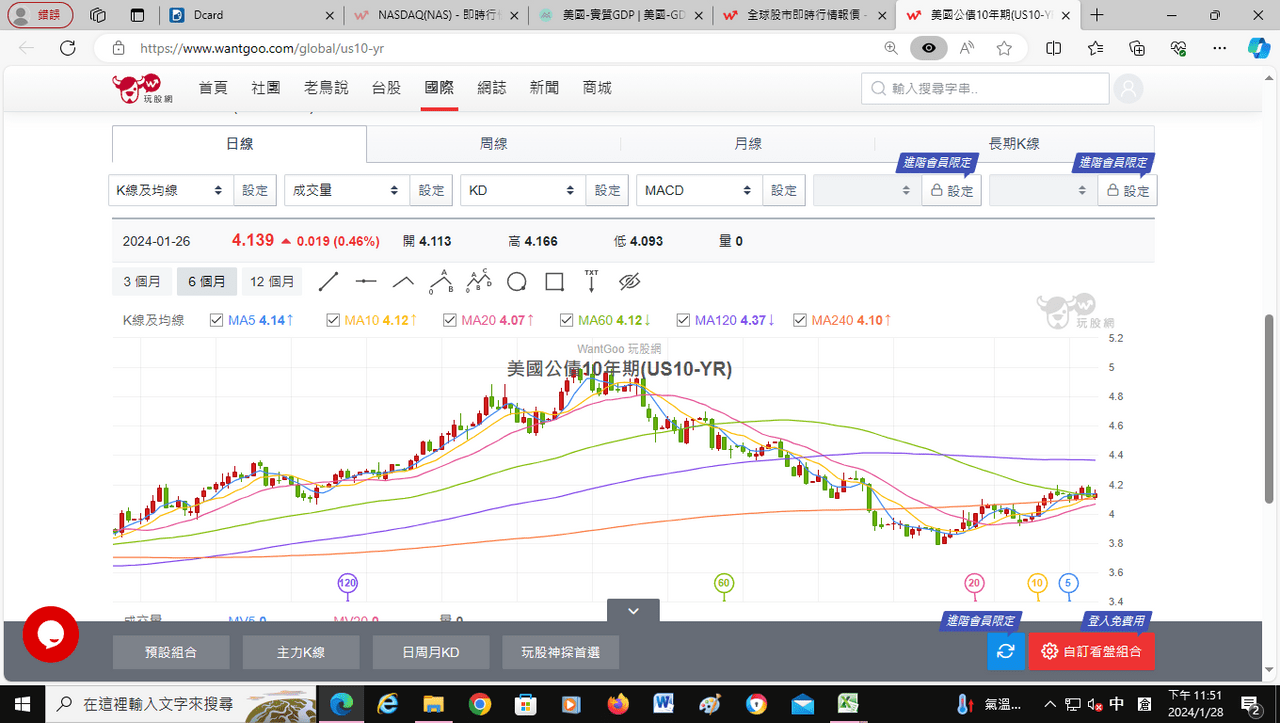Click the 自訂看盤組合 red button
This screenshot has height=723, width=1280.
click(x=1091, y=651)
